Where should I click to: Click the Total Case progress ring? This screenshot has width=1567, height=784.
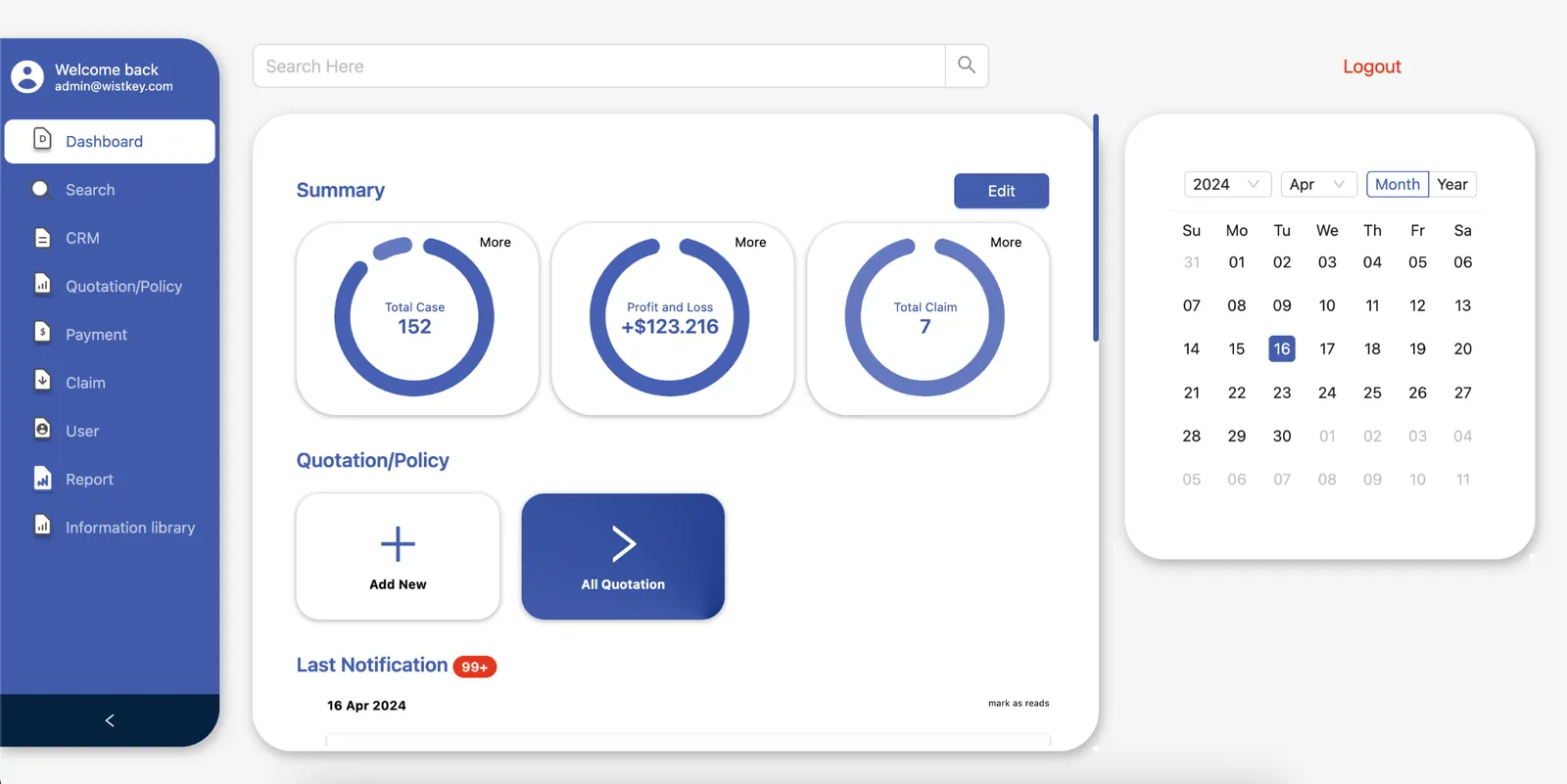pos(414,316)
